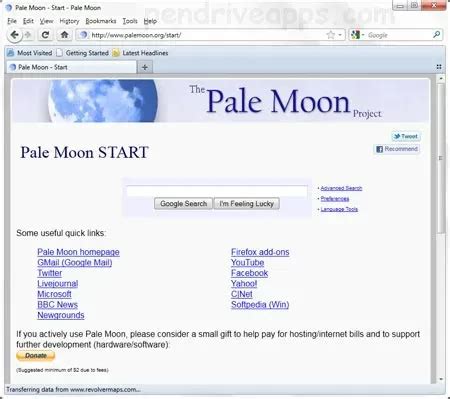Open the Facebook quick link
This screenshot has height=399, width=450.
tap(249, 273)
